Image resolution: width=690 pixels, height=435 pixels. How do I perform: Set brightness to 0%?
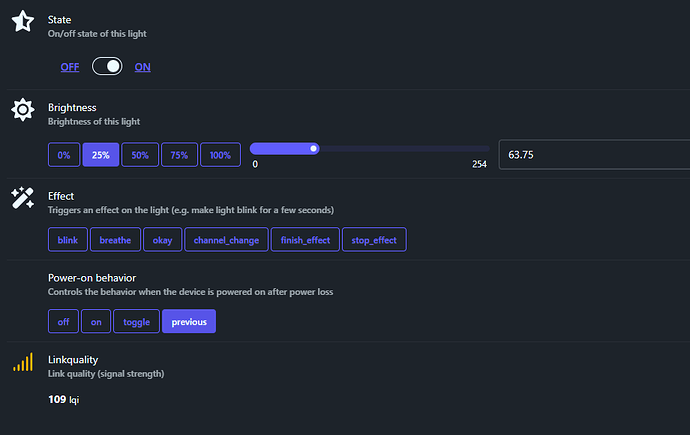pyautogui.click(x=64, y=155)
